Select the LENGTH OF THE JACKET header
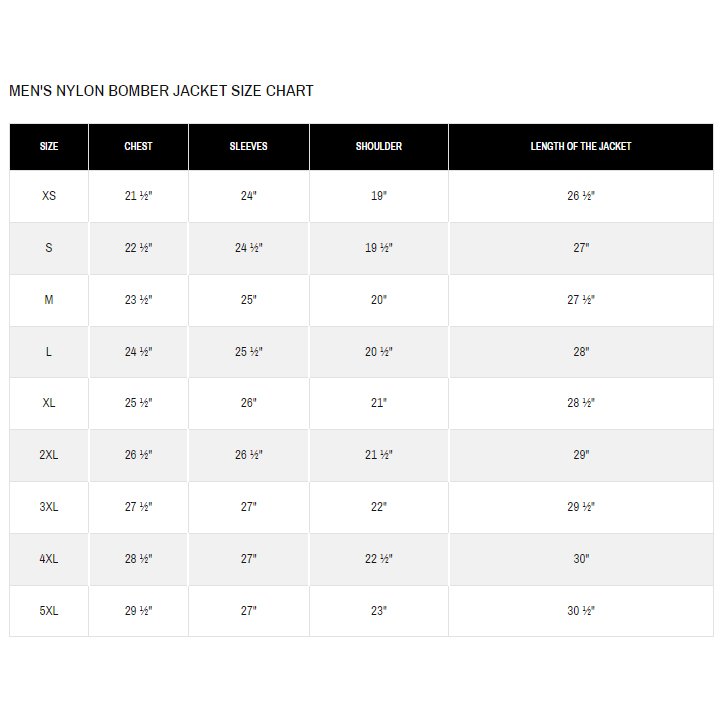 tap(581, 146)
